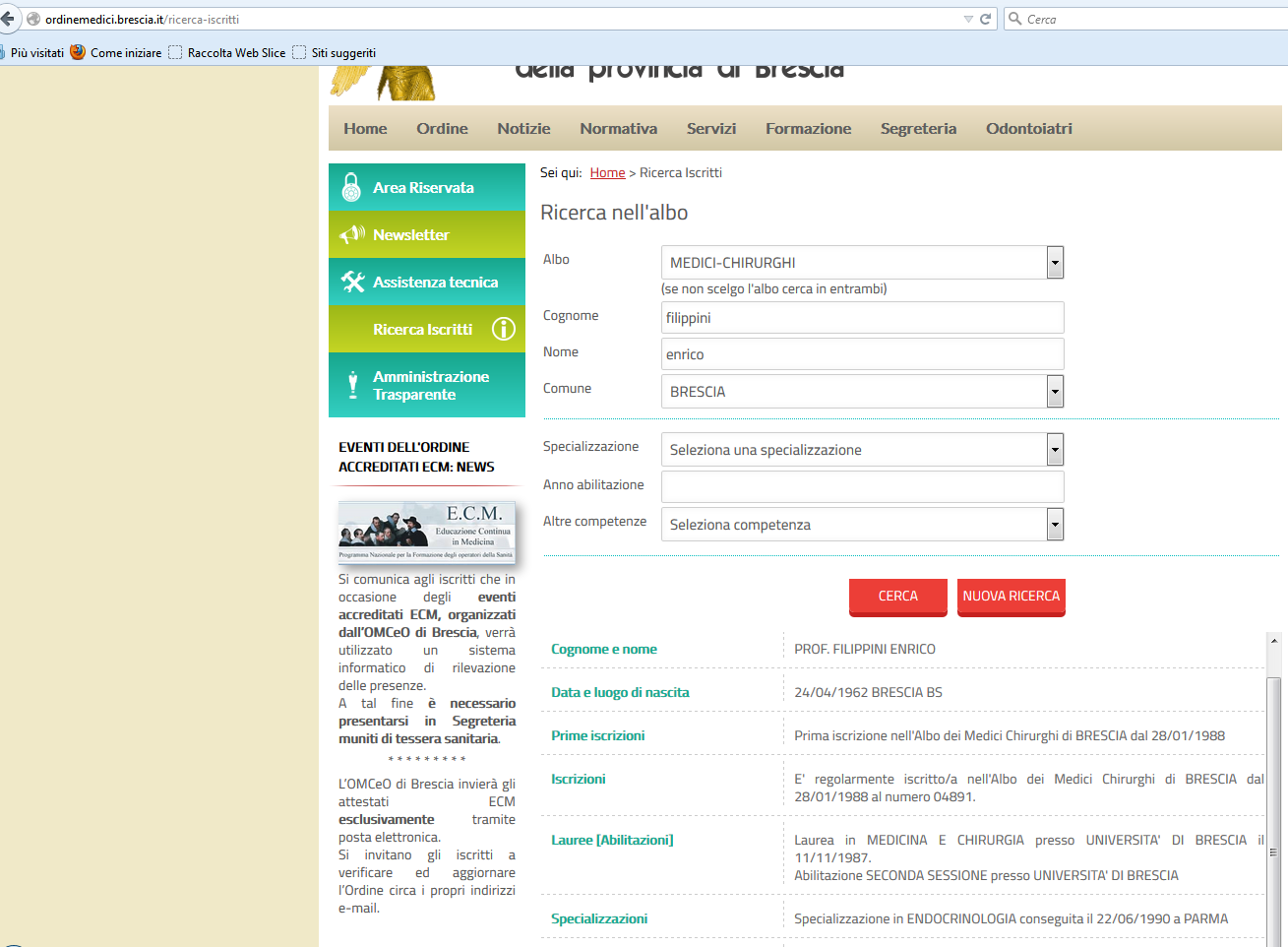Click the Data e luogo di nascita label

pyautogui.click(x=620, y=692)
